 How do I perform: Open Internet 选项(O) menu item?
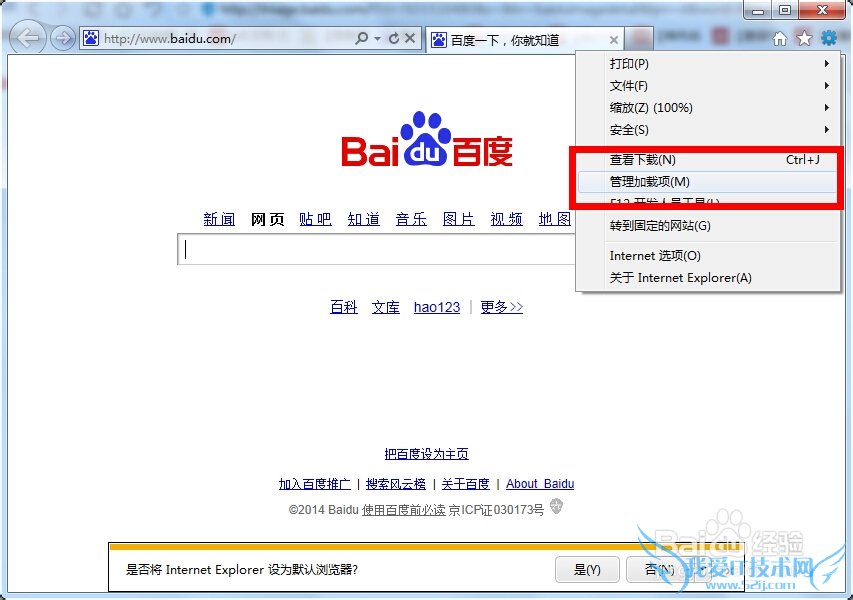coord(708,256)
